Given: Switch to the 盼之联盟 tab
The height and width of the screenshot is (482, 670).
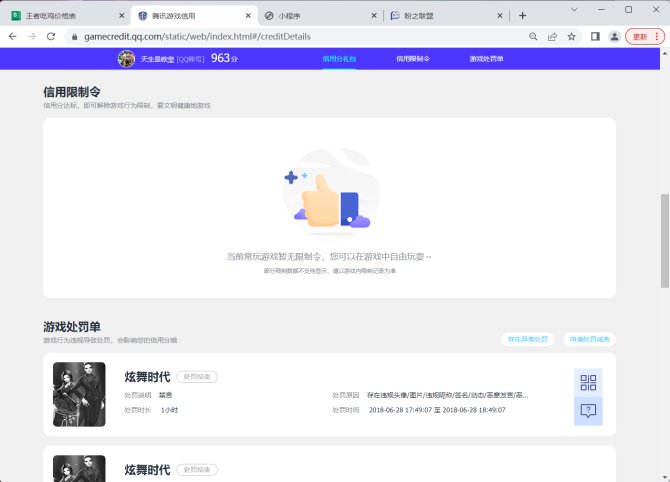Looking at the screenshot, I should click(x=447, y=16).
